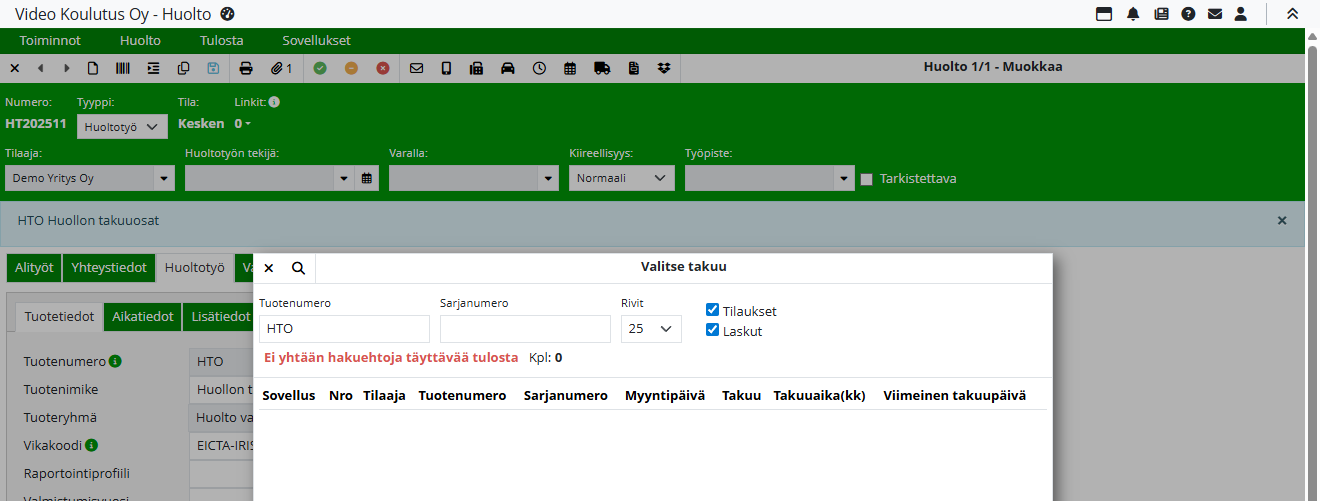
Task: Open the Toiminnot menu
Action: [x=50, y=41]
